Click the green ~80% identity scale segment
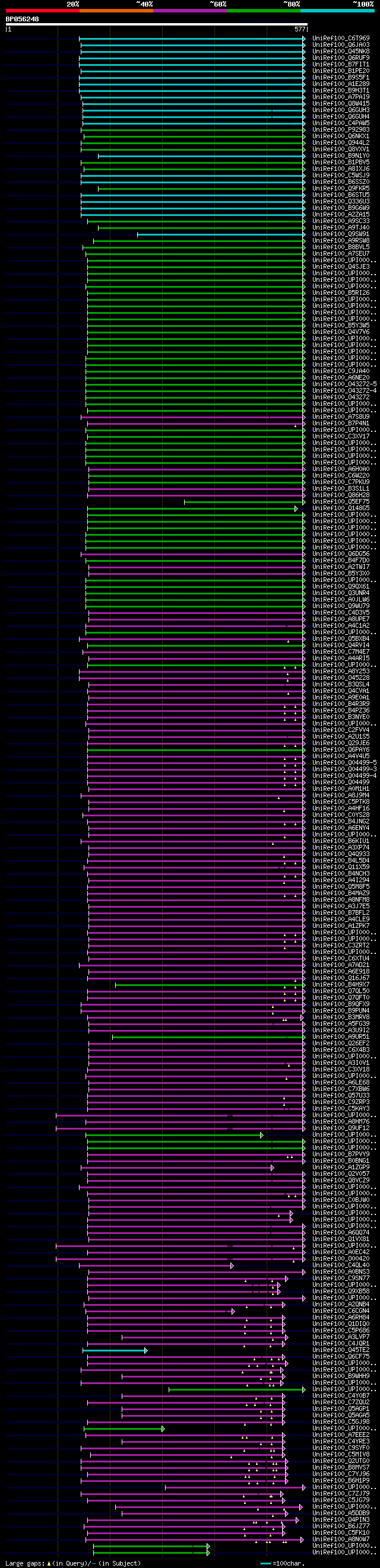 click(264, 10)
